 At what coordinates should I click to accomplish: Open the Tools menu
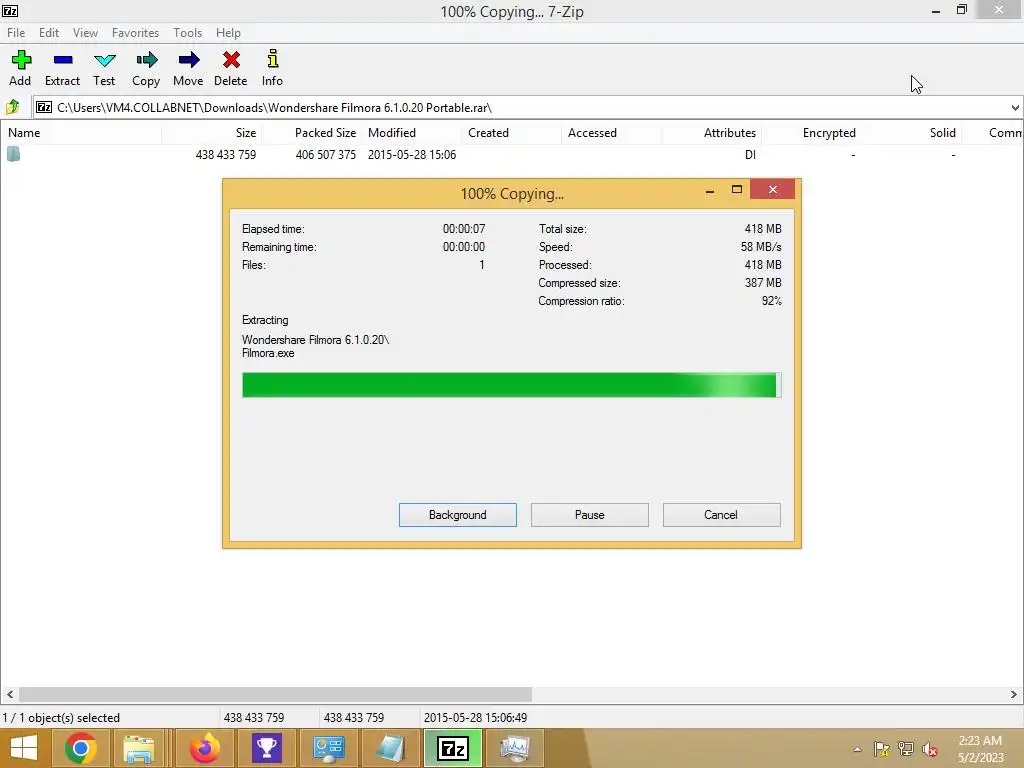pyautogui.click(x=187, y=33)
